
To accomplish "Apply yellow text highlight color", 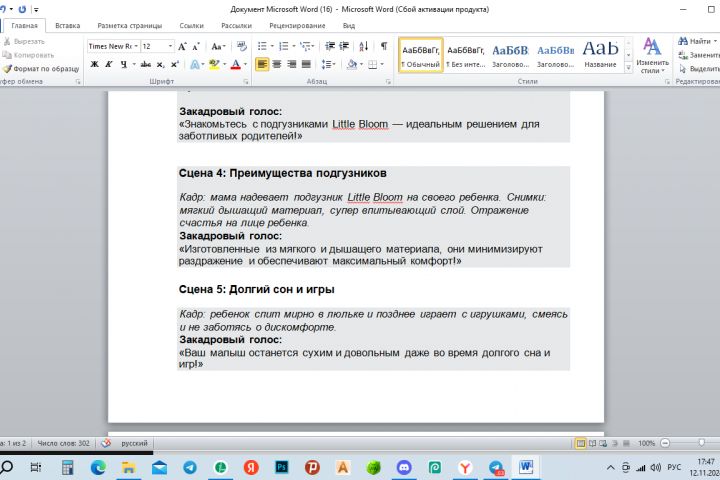I will click(x=214, y=64).
